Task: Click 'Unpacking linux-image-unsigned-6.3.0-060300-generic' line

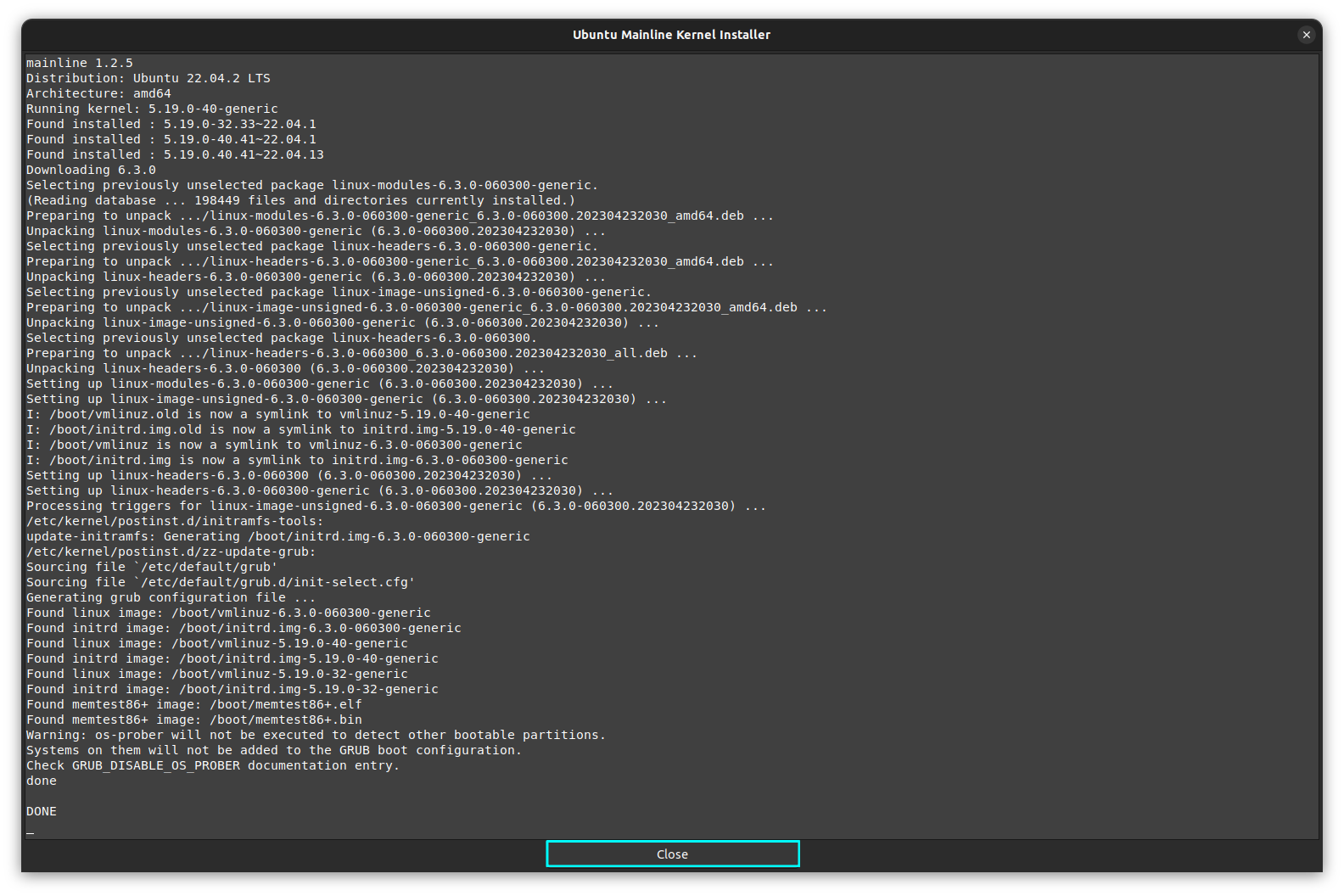Action: click(343, 322)
